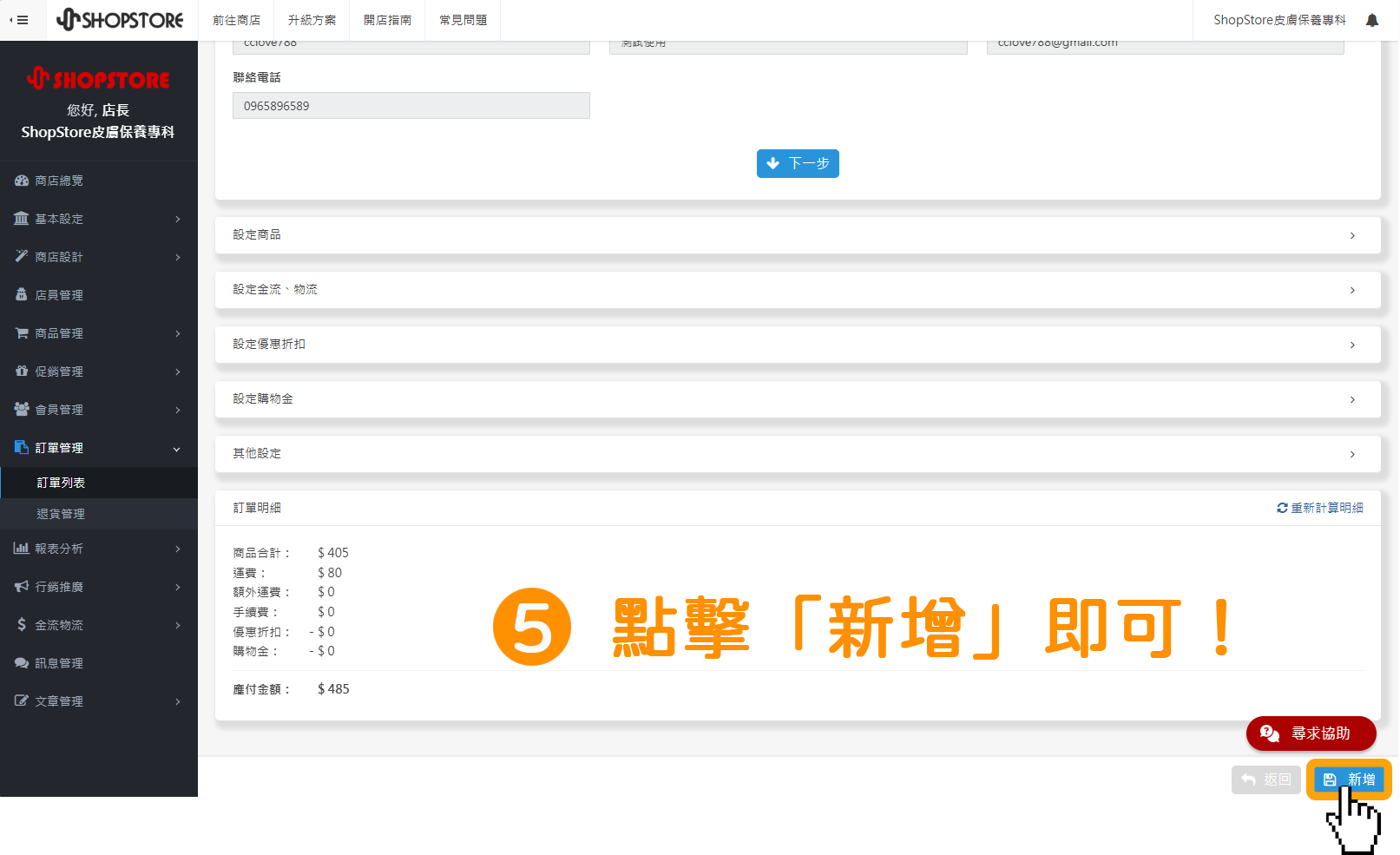
Task: Select the 報表分析 chart icon
Action: pos(22,548)
